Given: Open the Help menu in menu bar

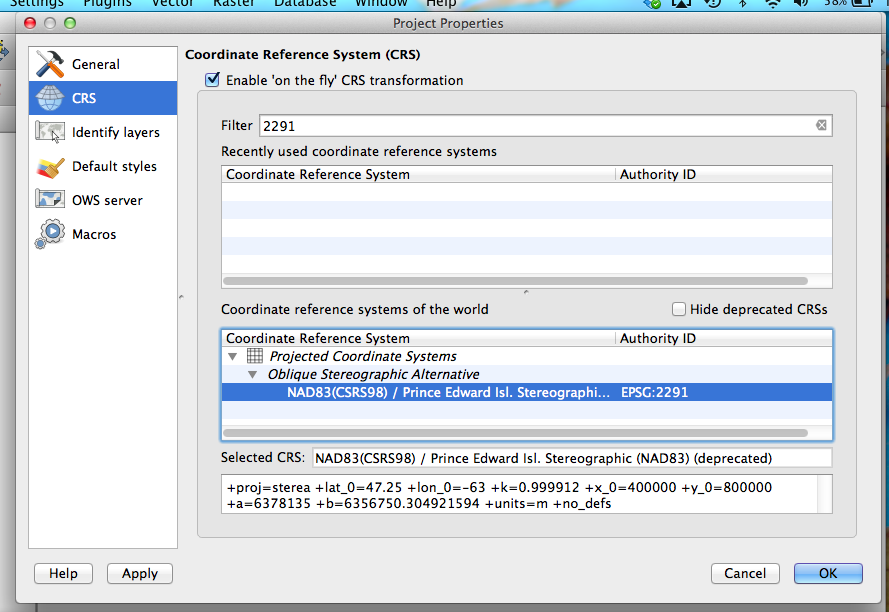Looking at the screenshot, I should click(441, 4).
